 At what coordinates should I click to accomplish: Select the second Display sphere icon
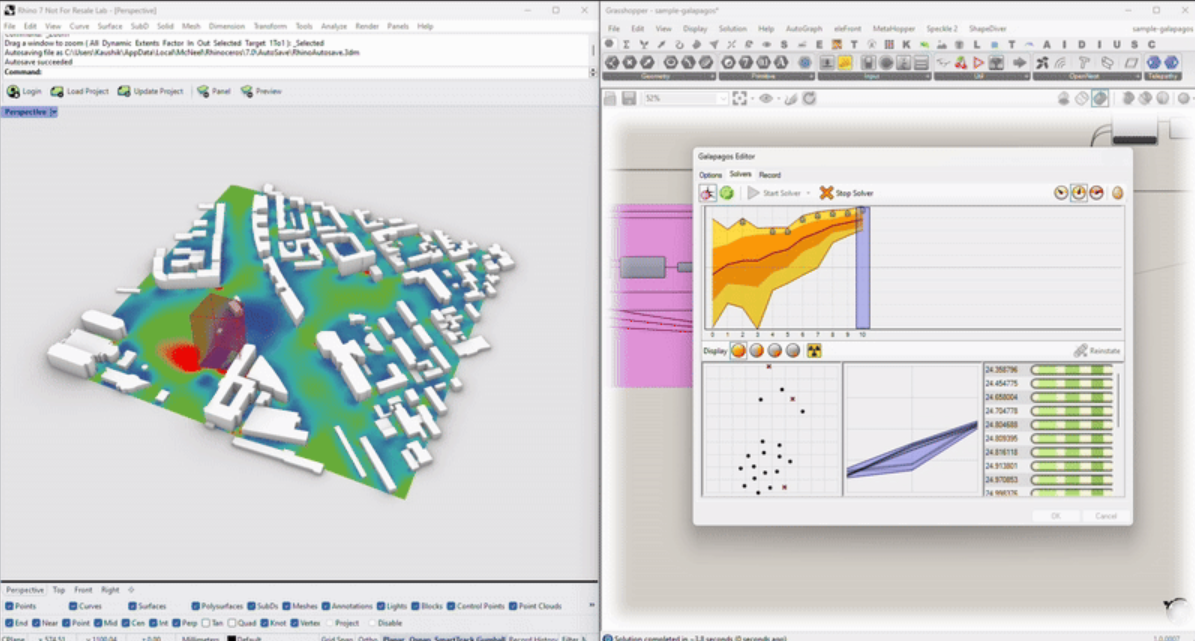(x=756, y=351)
